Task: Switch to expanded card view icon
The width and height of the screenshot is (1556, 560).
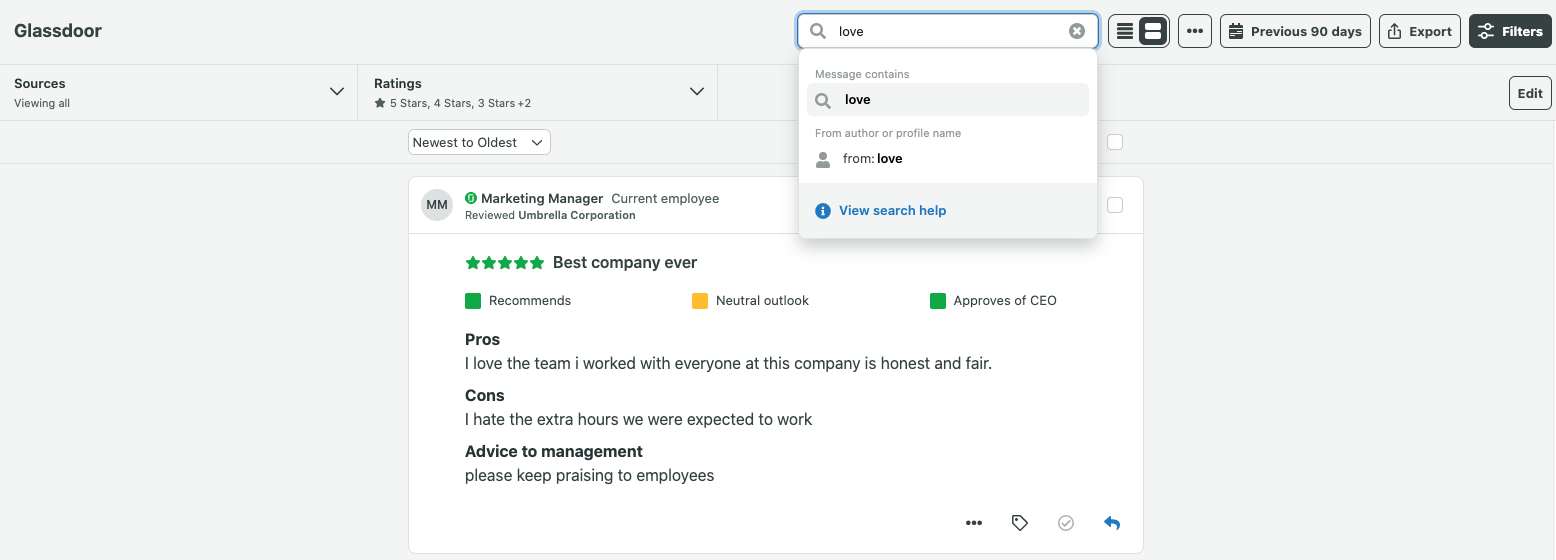Action: pos(1153,31)
